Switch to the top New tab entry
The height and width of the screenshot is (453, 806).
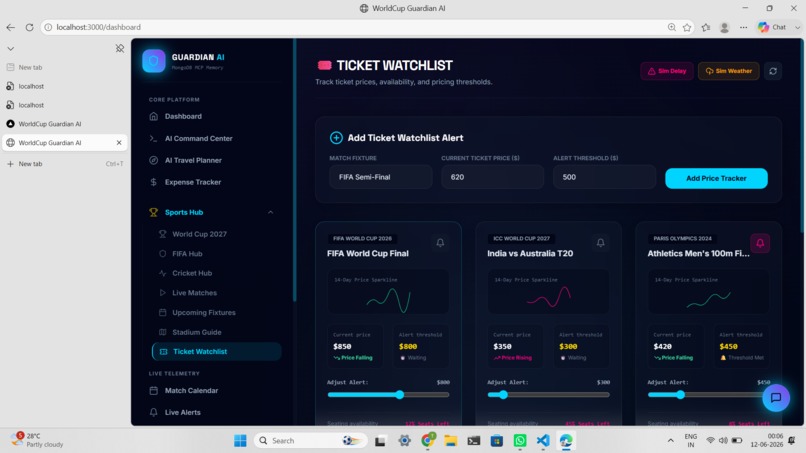(64, 67)
